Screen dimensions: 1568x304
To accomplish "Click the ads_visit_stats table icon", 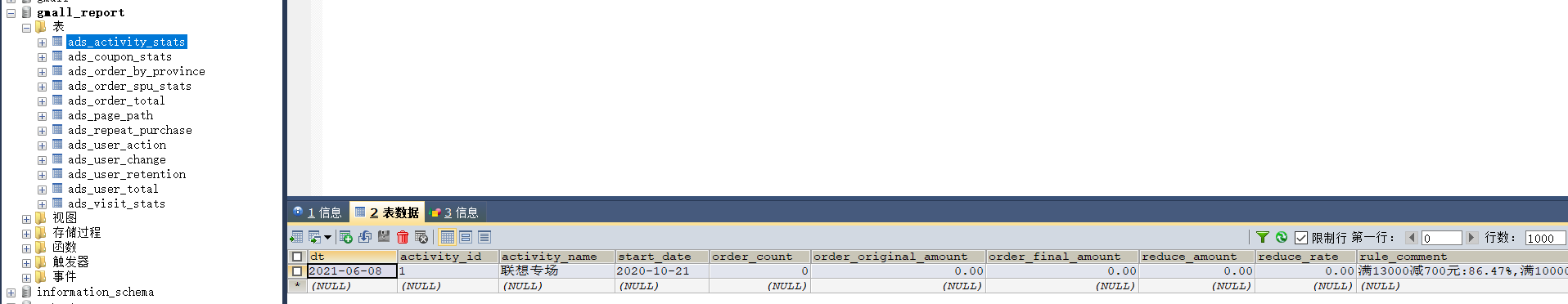I will (x=57, y=203).
